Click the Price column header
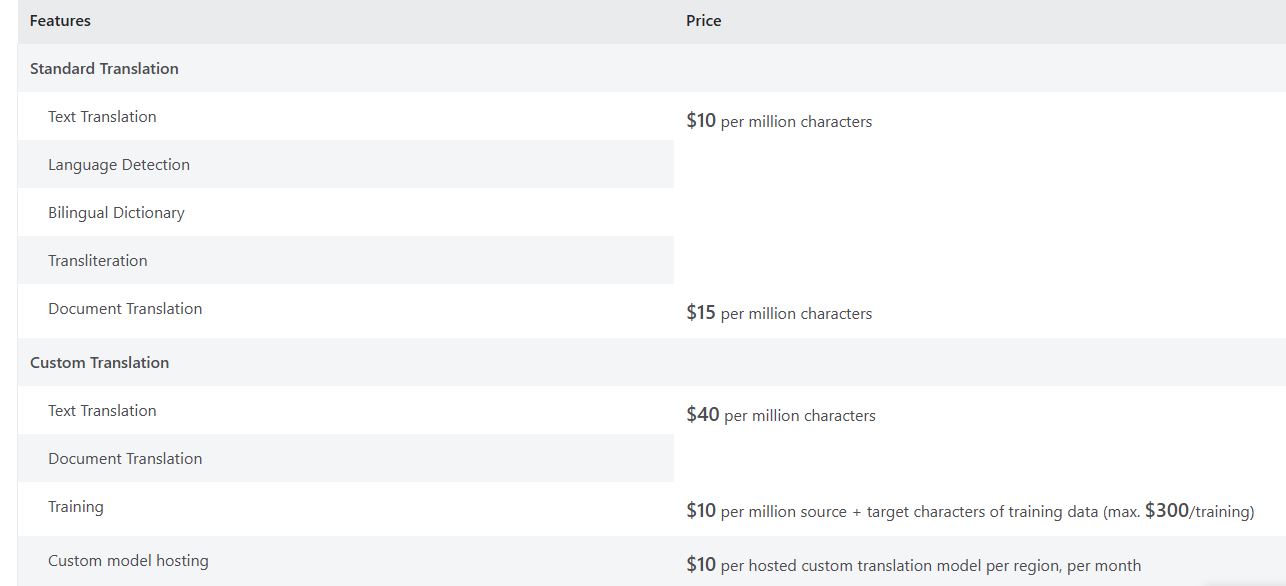The width and height of the screenshot is (1286, 586). tap(703, 21)
